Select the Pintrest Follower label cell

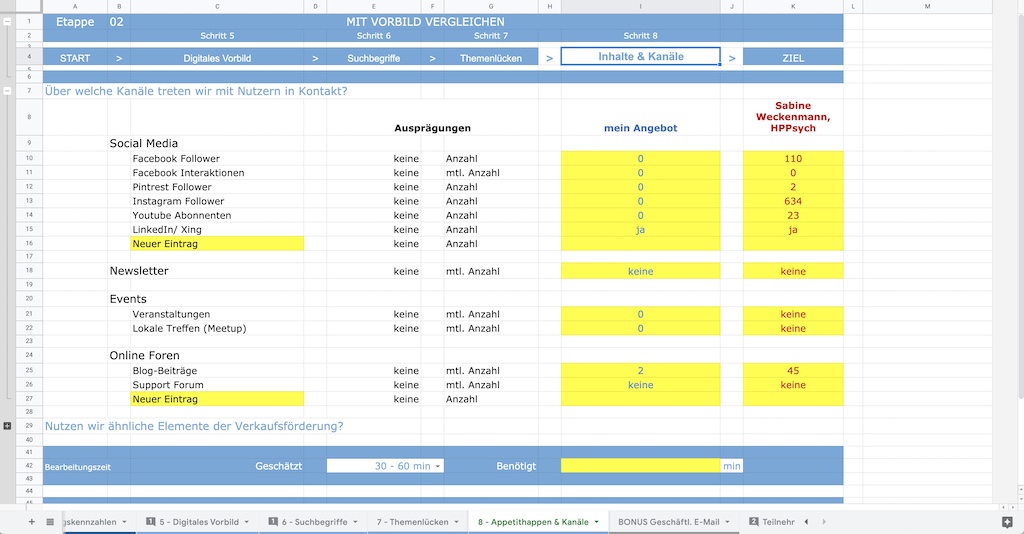click(x=217, y=187)
